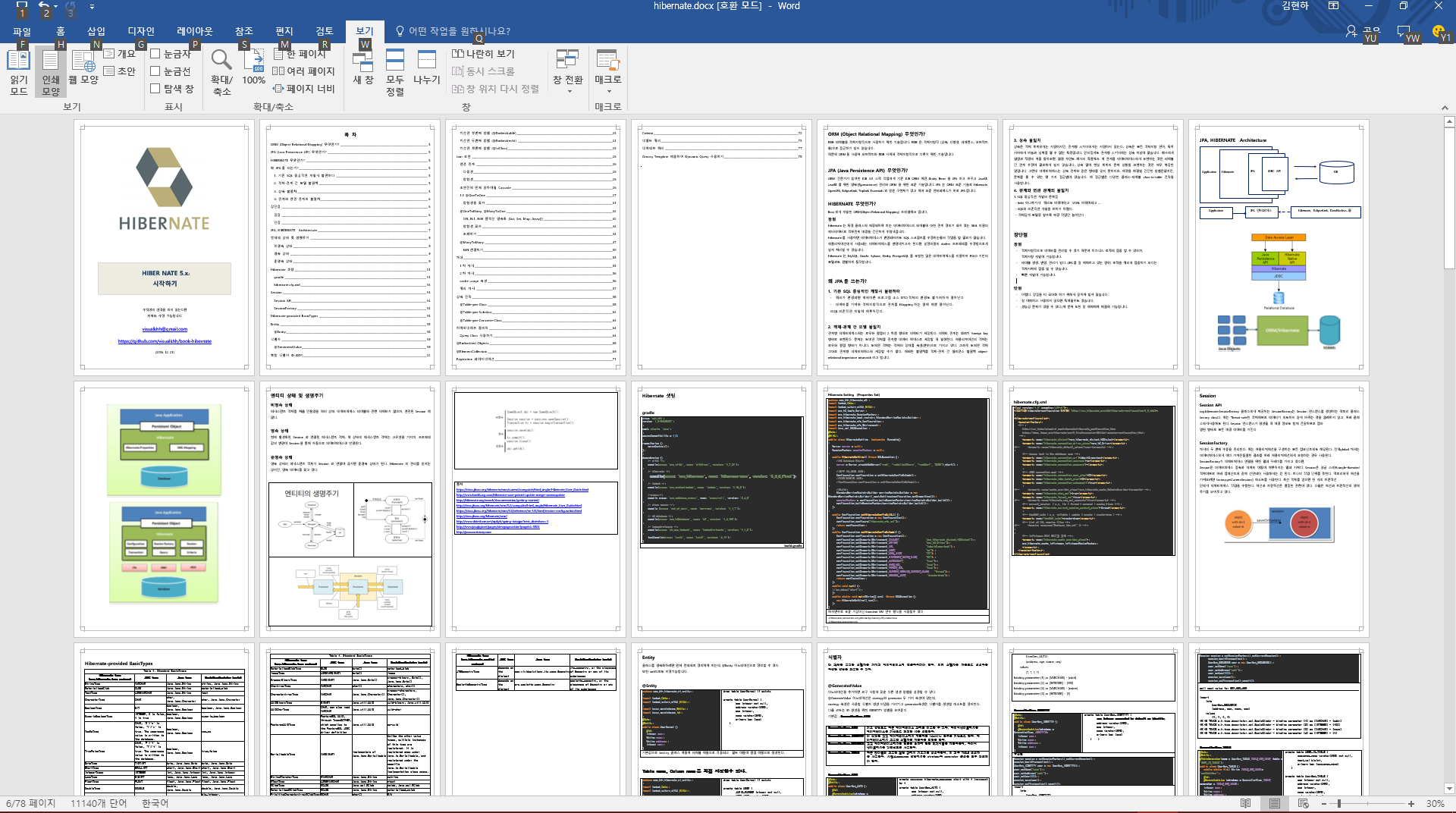Open the Layout (레이아웃) tab

pyautogui.click(x=195, y=31)
